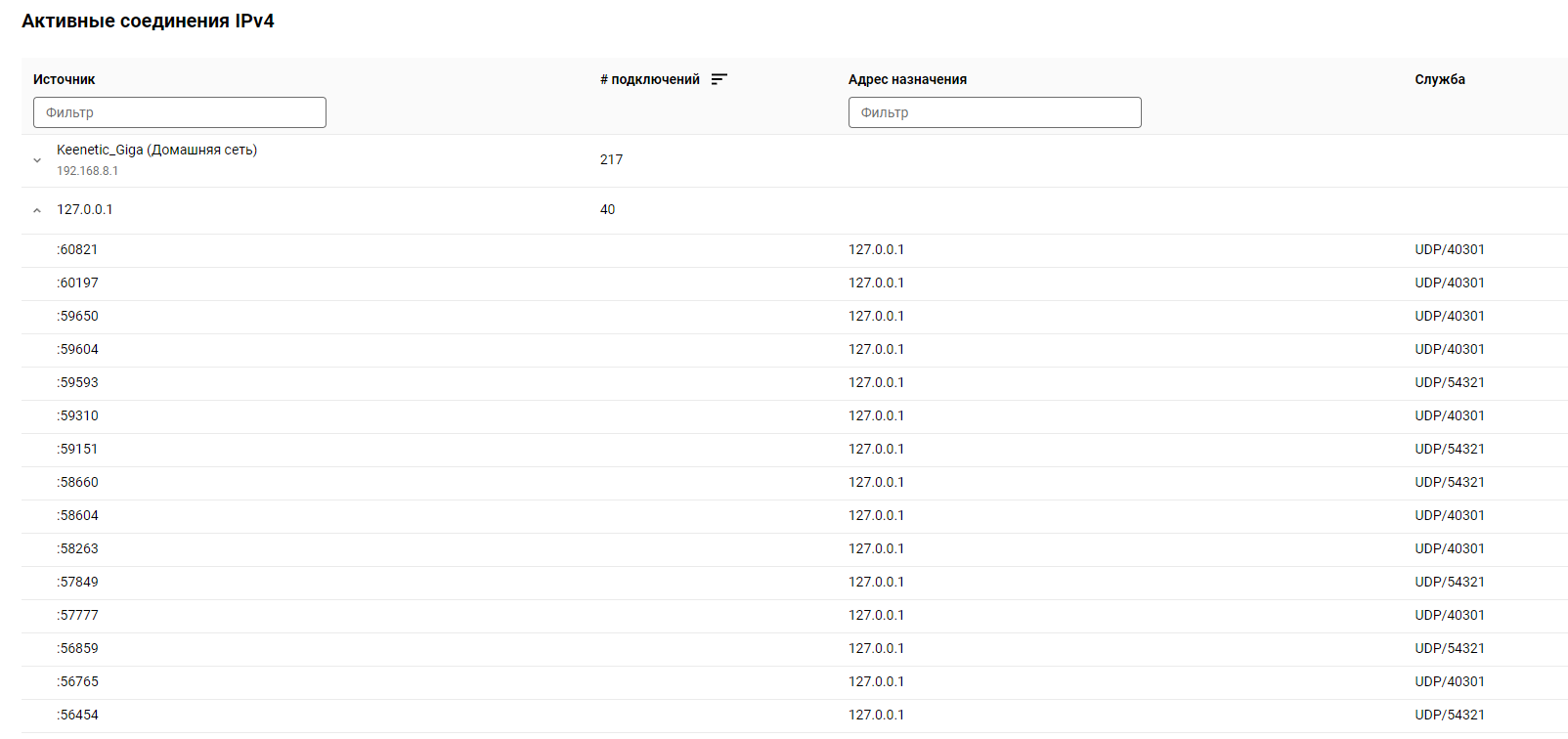Click the Источник column header
Screen dimensions: 1568x739
(65, 79)
